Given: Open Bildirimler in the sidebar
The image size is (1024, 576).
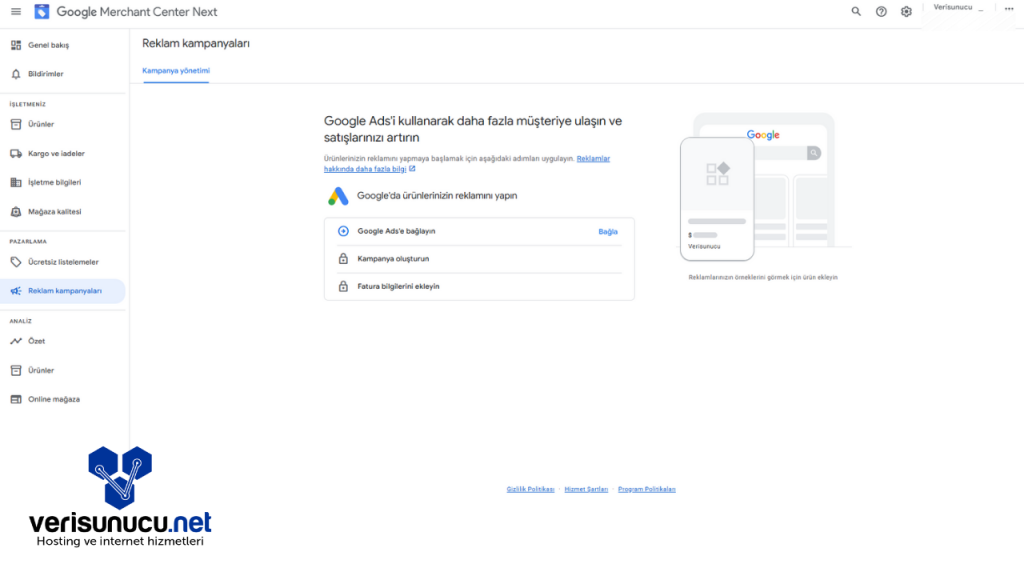Looking at the screenshot, I should [x=63, y=74].
